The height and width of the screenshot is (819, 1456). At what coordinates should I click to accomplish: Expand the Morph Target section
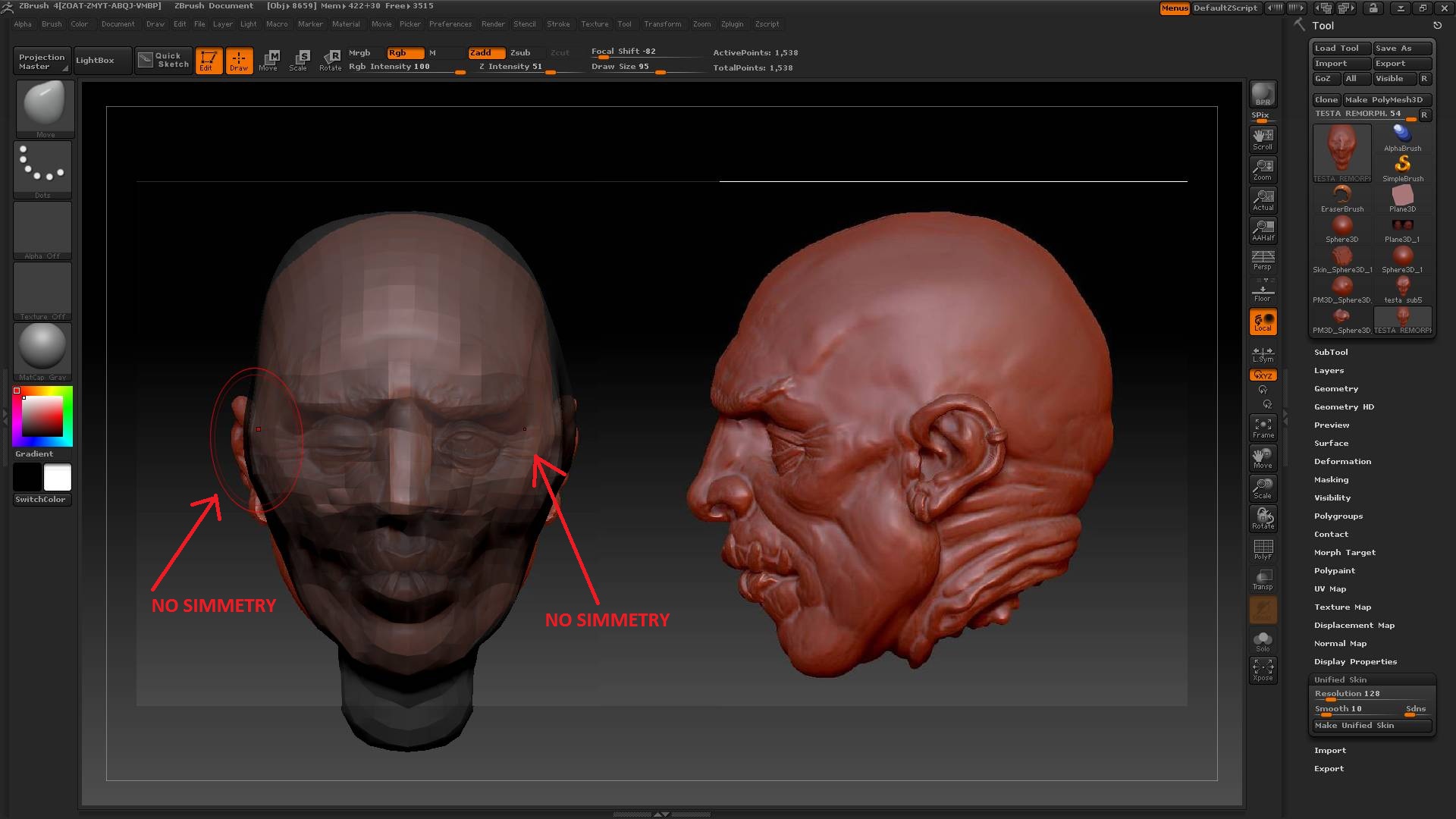1345,553
